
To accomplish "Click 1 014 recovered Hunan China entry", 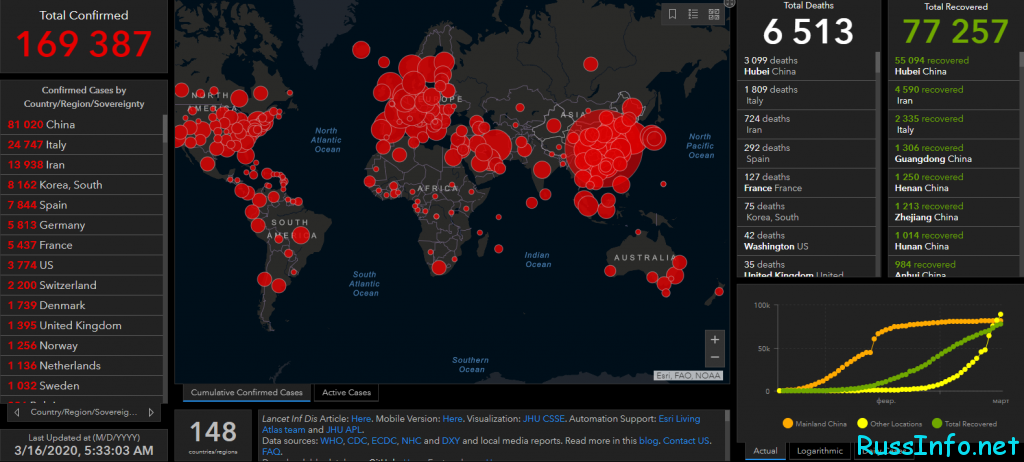I will (953, 241).
